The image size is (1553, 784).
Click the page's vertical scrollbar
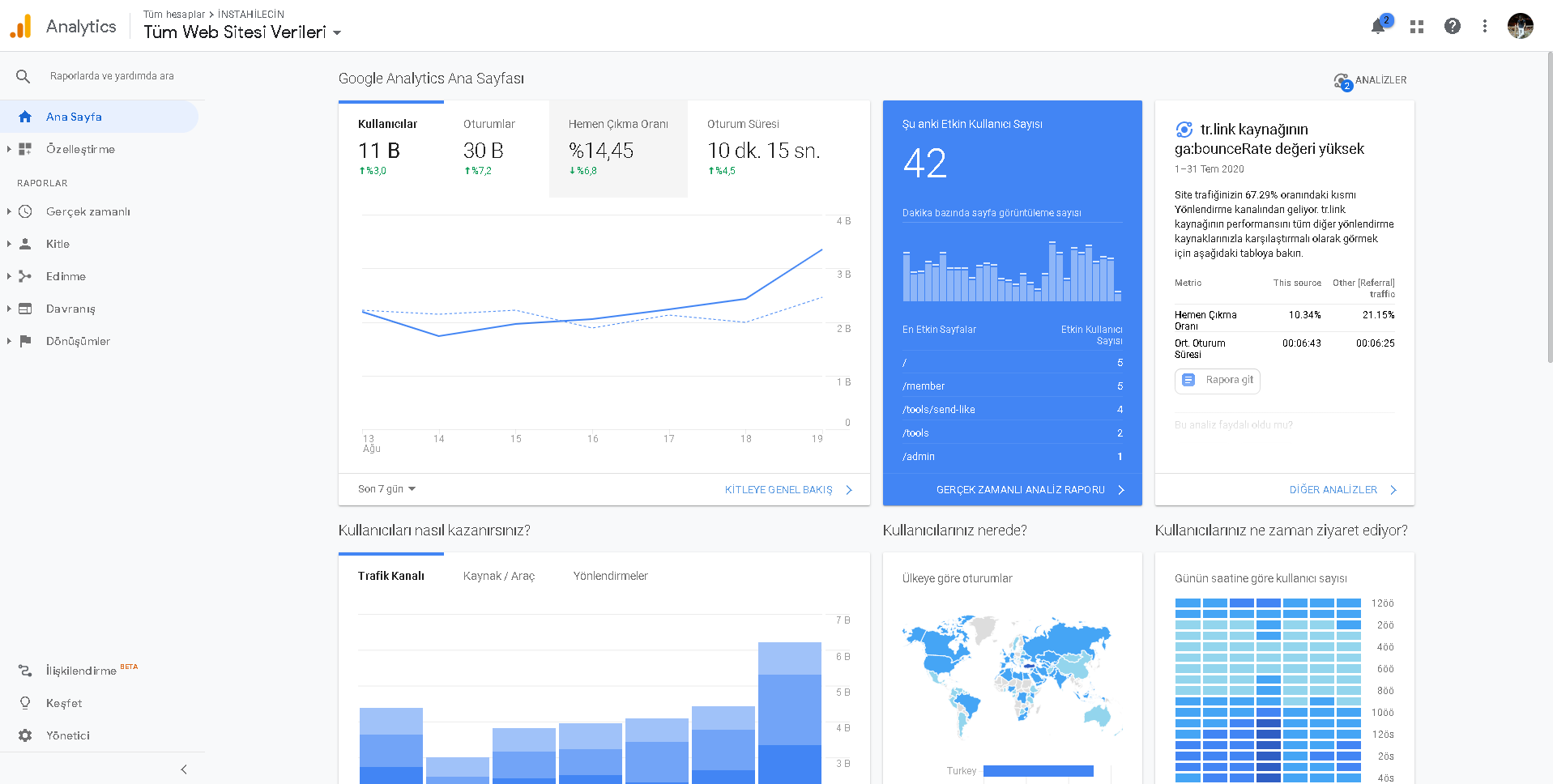tap(1549, 207)
